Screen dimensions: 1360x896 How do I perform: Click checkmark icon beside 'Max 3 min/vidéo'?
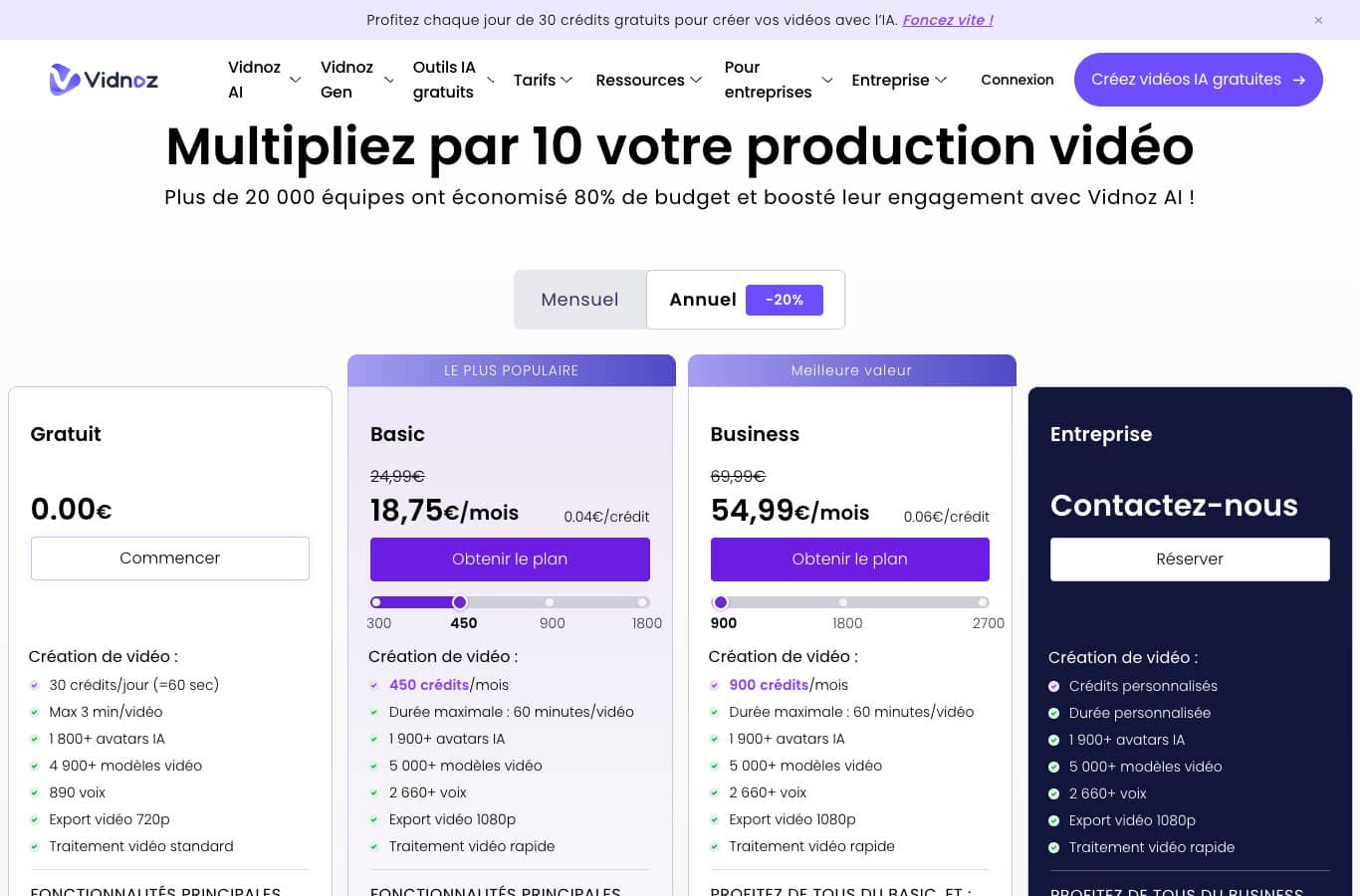coord(35,712)
